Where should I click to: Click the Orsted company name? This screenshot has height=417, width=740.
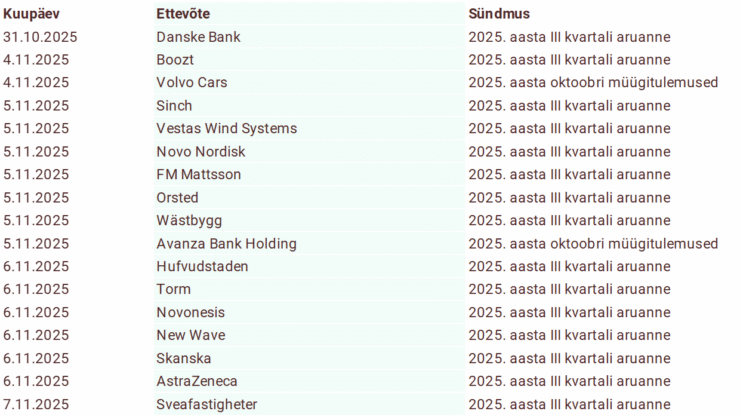tap(178, 198)
